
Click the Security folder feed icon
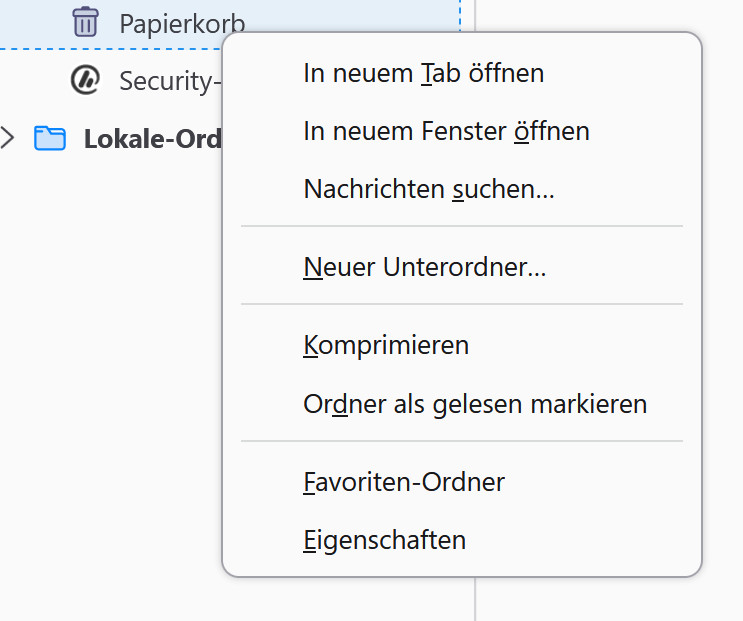coord(85,80)
